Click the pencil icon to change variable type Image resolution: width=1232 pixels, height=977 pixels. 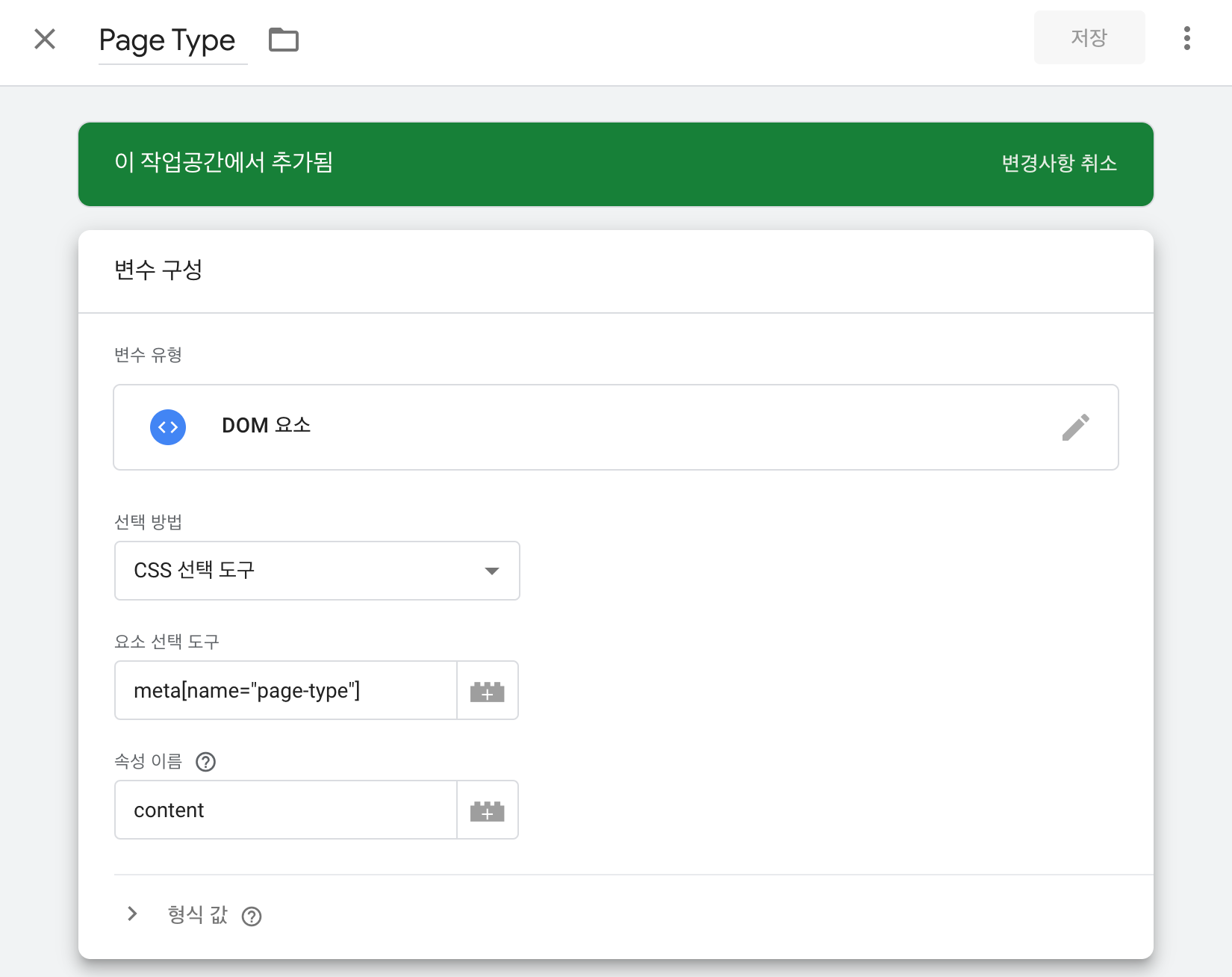point(1076,427)
